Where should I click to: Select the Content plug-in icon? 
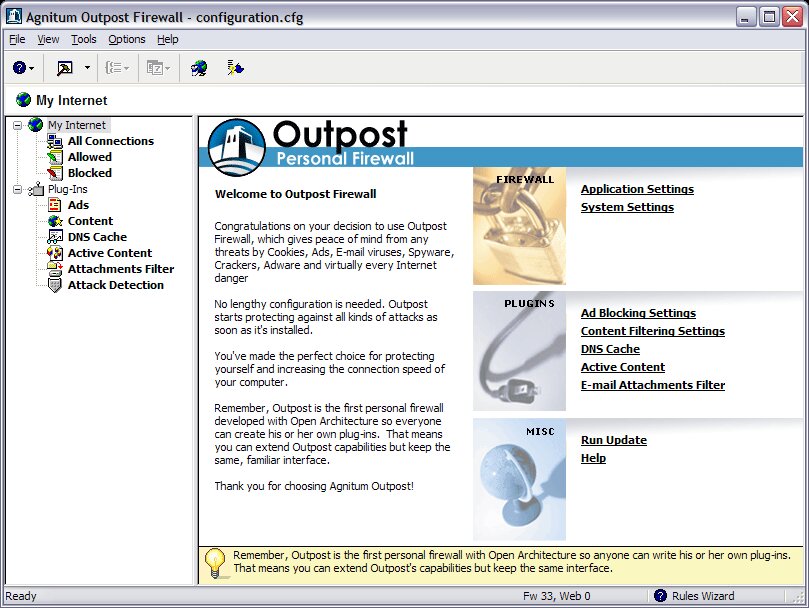point(55,221)
